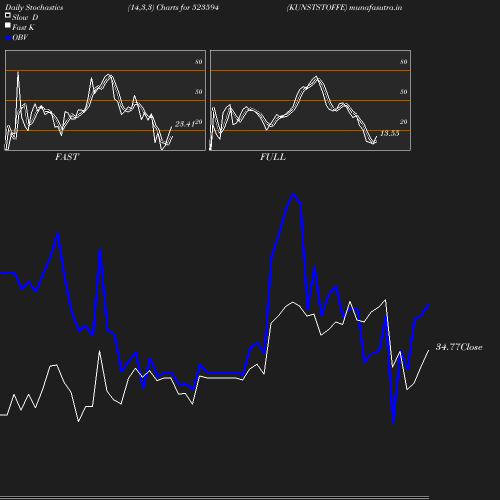The image size is (500, 500).
Task: Click the 23.41 value in FAST chart
Action: click(x=185, y=124)
